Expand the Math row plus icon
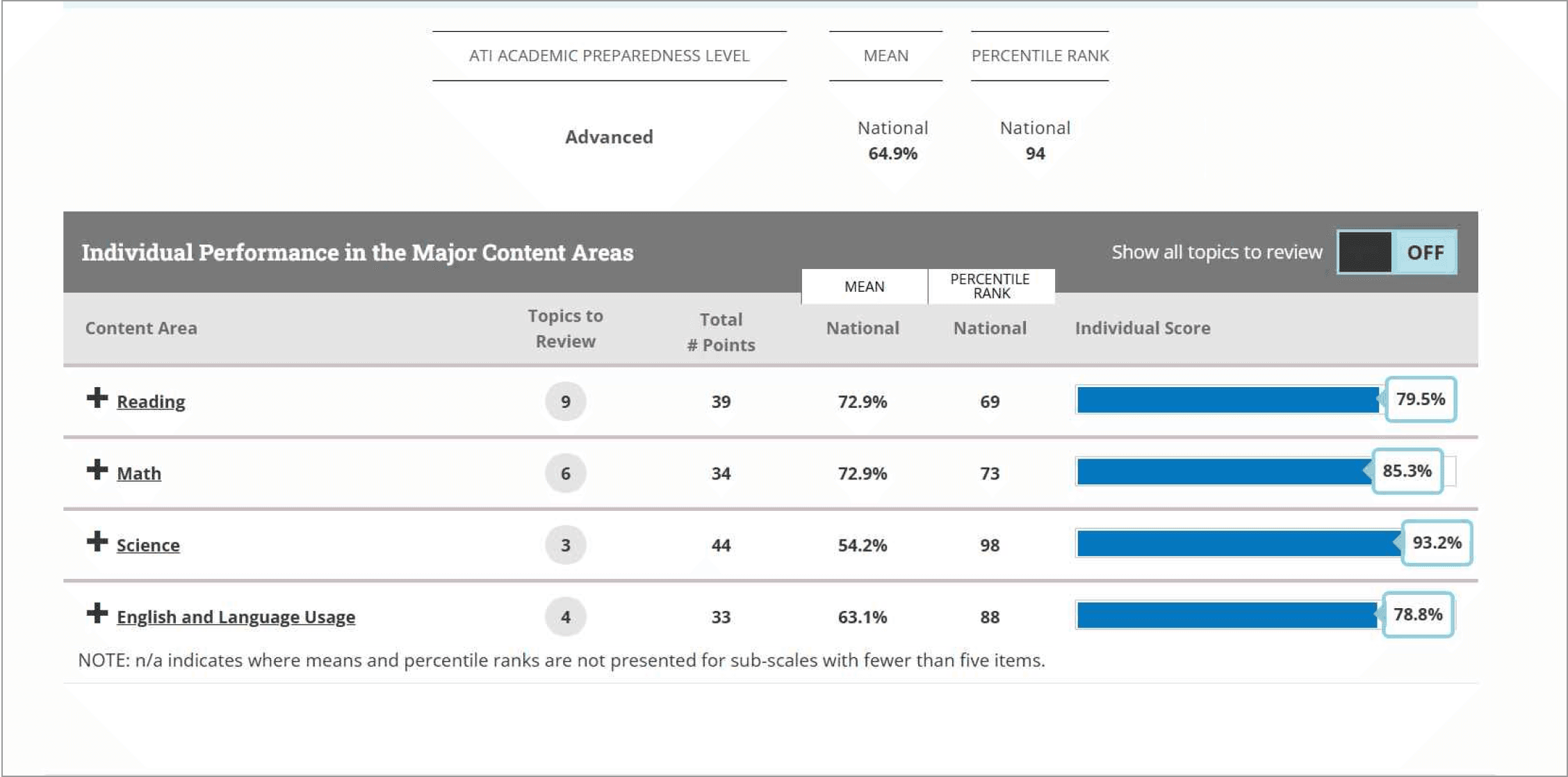The image size is (1568, 777). pos(97,470)
